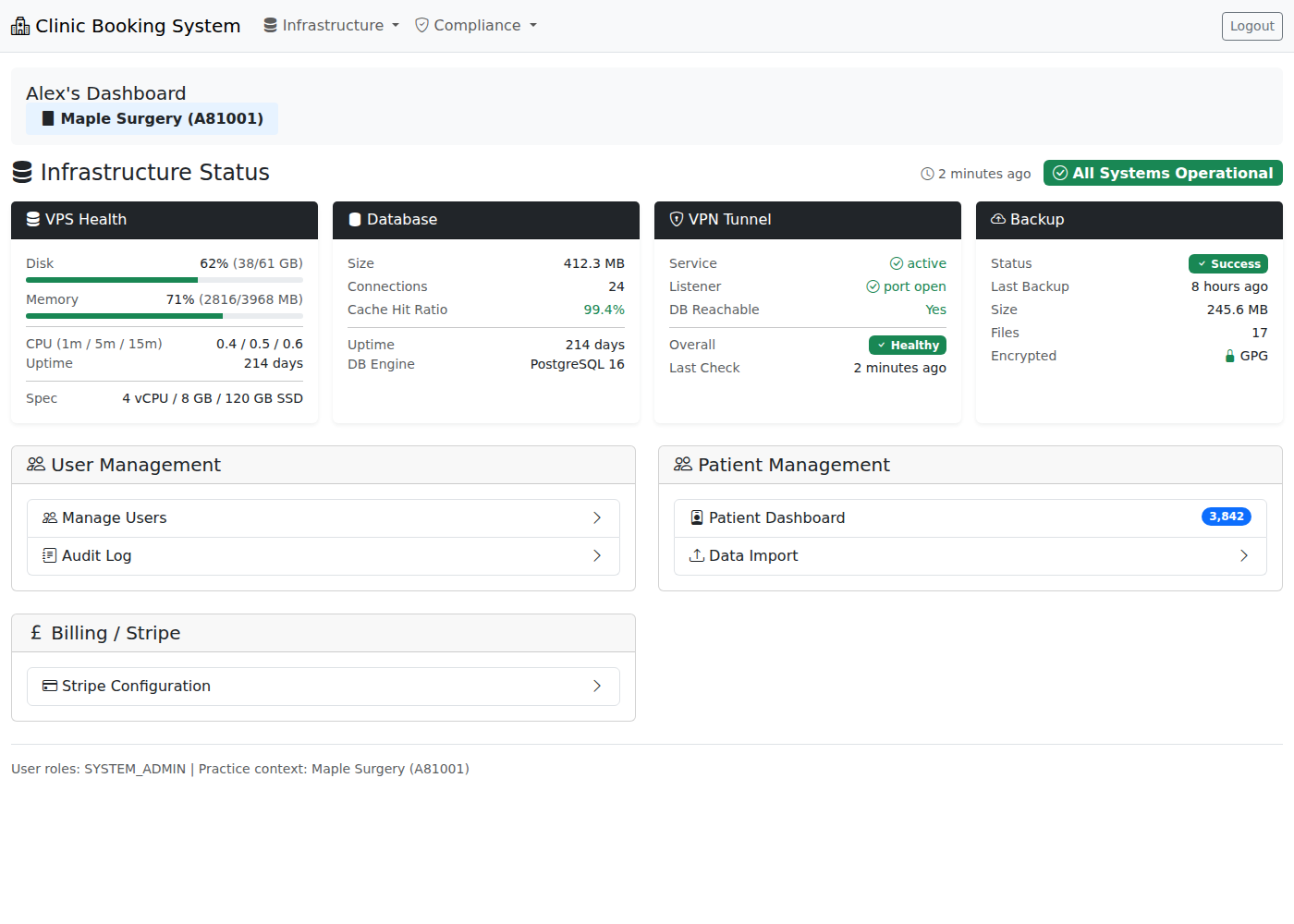Open Manage Users

[323, 518]
